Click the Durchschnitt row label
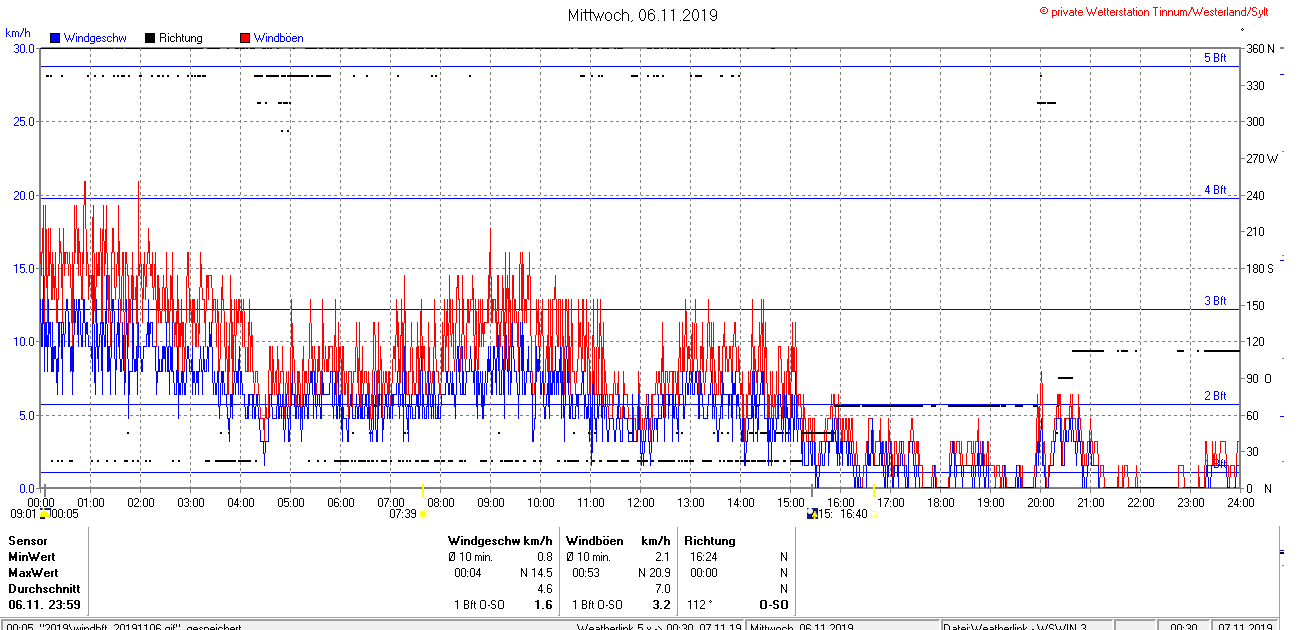The image size is (1310, 630). (44, 589)
